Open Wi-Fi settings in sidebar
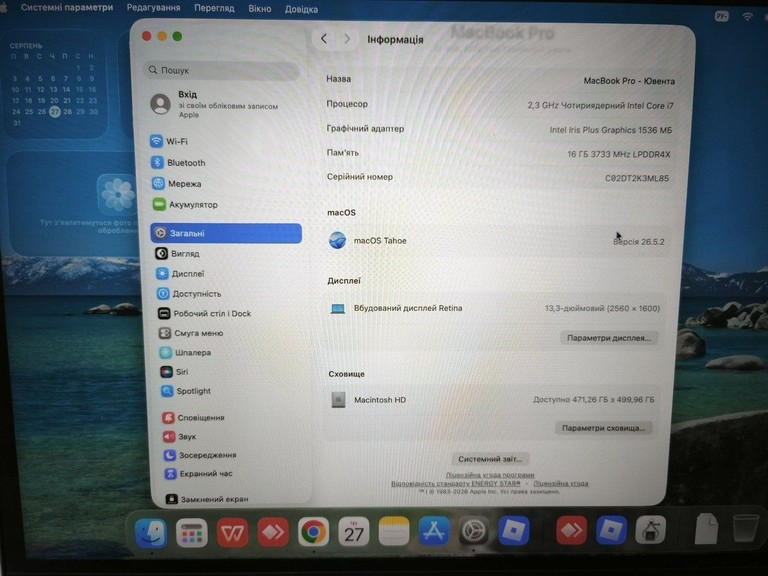This screenshot has height=576, width=768. tap(169, 142)
